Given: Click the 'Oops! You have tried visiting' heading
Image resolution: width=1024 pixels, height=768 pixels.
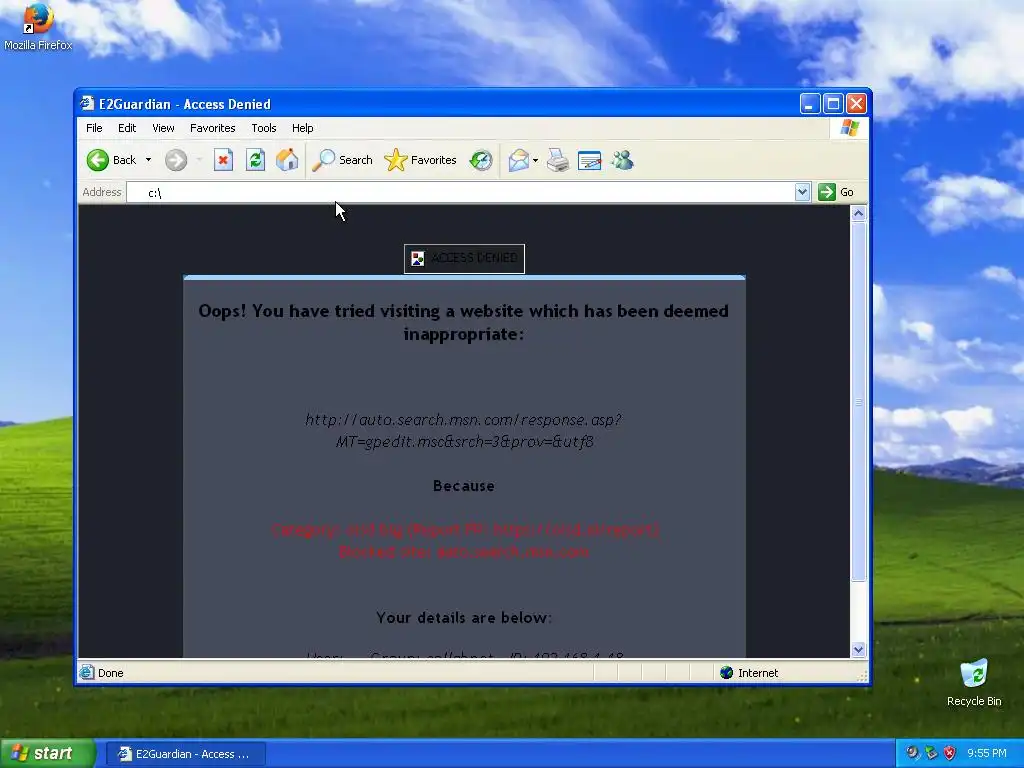Looking at the screenshot, I should pos(464,322).
